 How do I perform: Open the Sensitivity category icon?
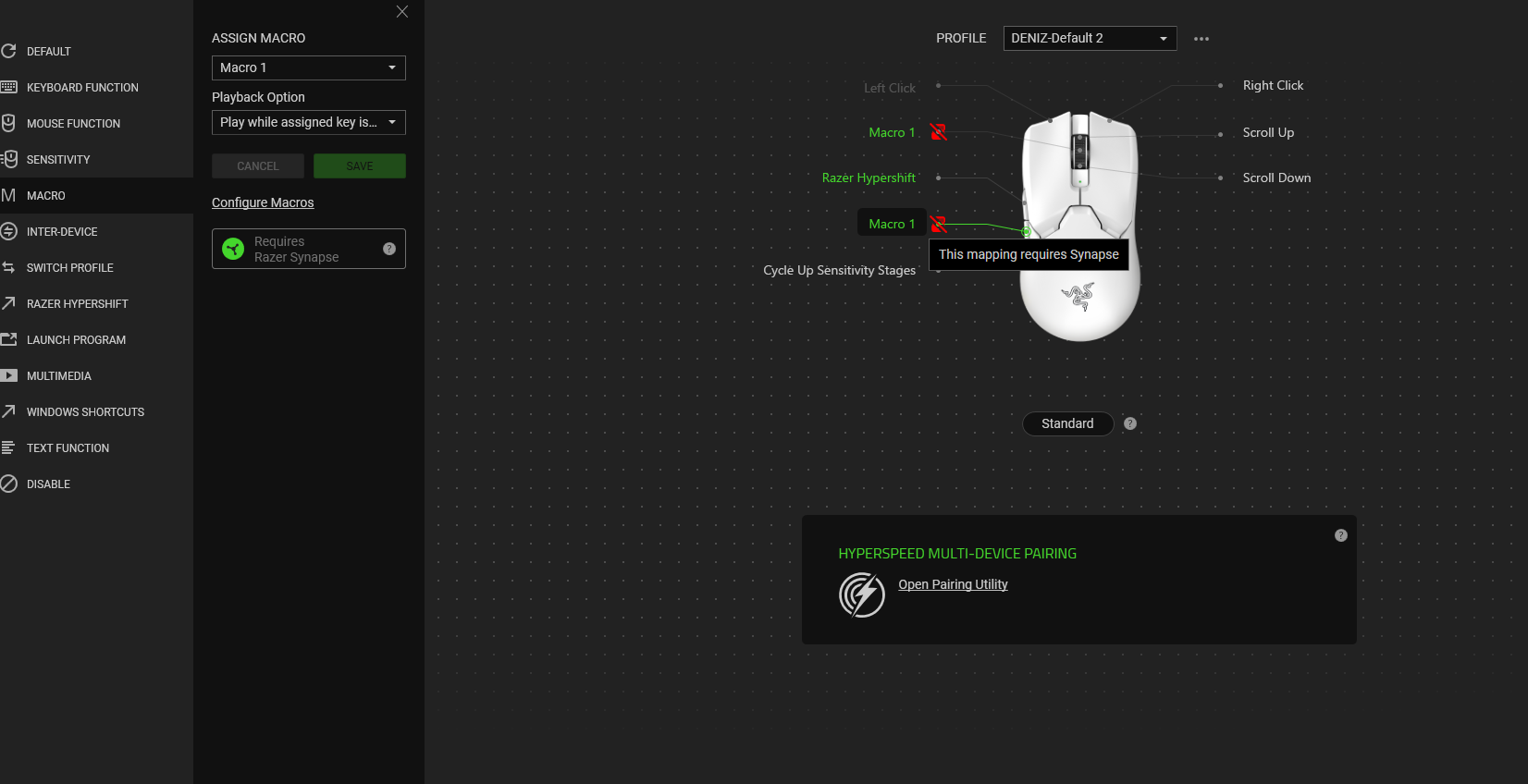pos(9,159)
